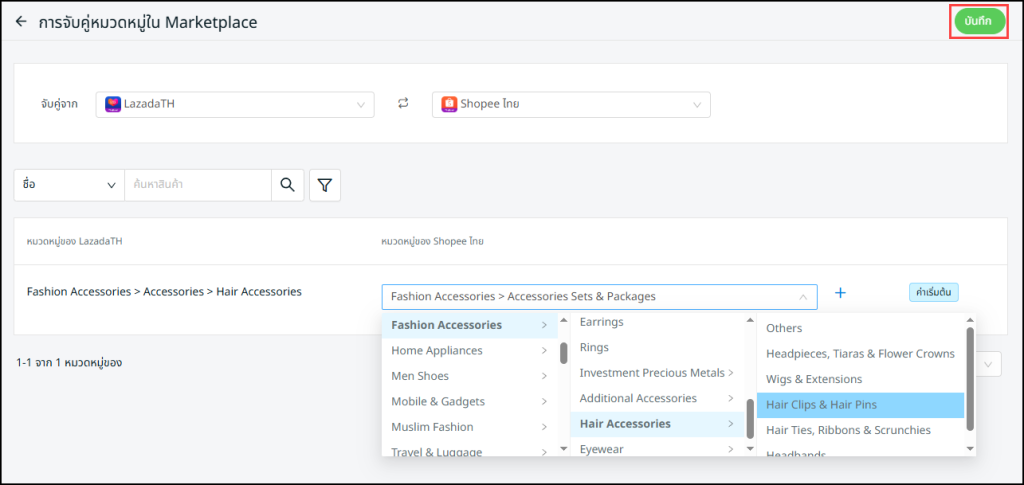This screenshot has width=1024, height=485.
Task: Click the Shopee ไทย logo icon
Action: point(449,104)
